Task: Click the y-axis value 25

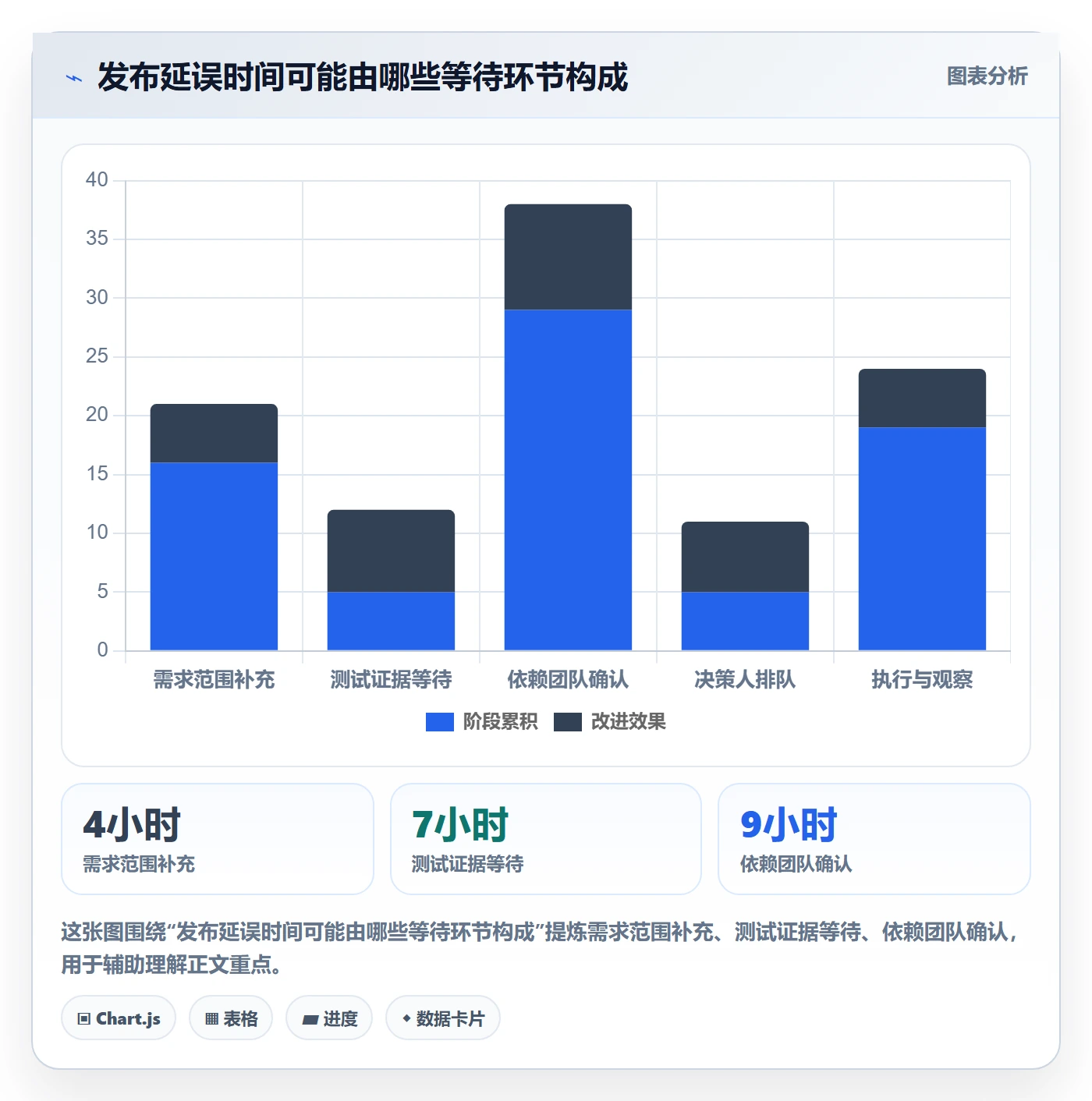Action: coord(97,356)
